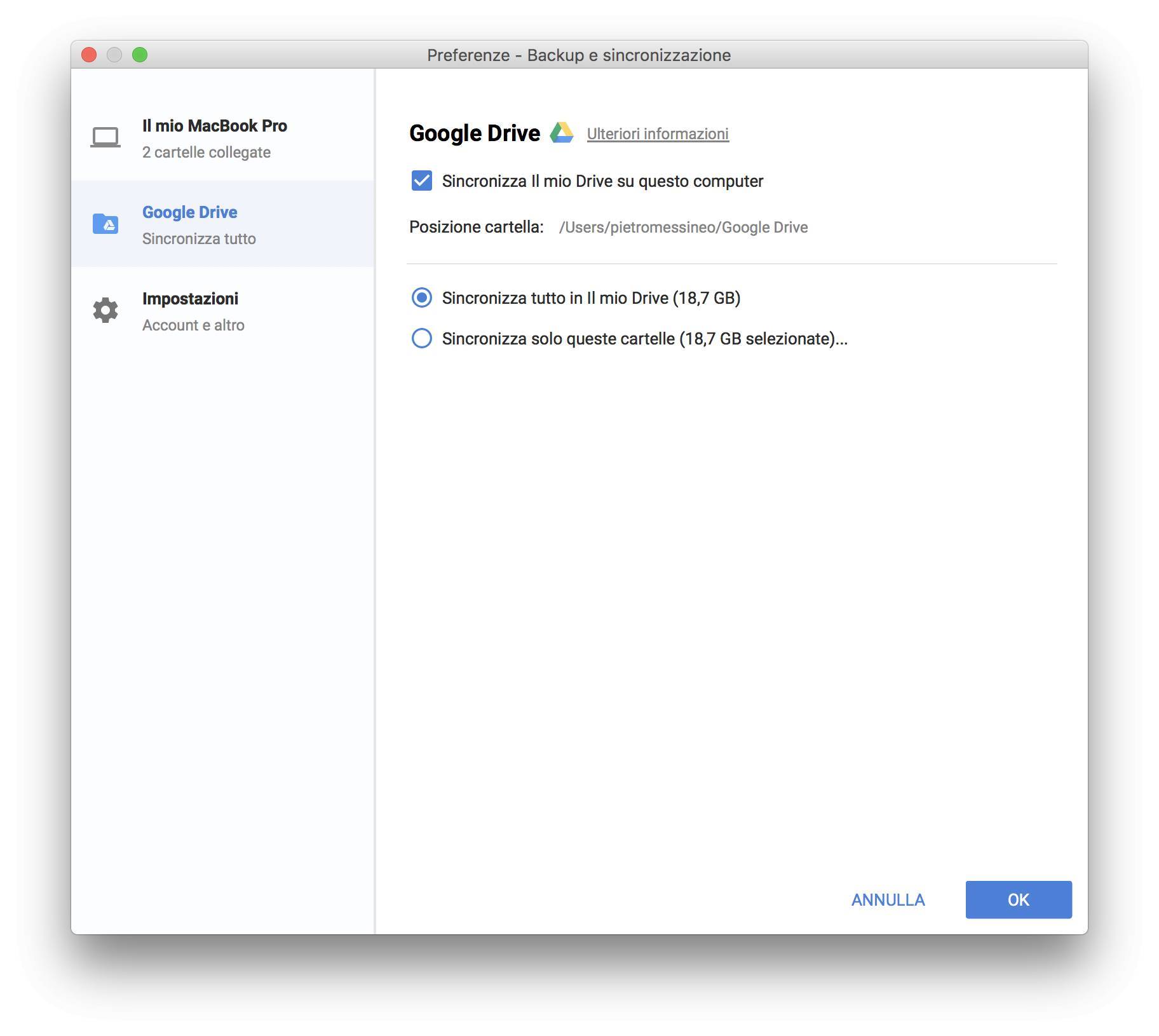Click the Account e altro subtitle
Screen dimensions: 1159x1036
click(x=193, y=325)
